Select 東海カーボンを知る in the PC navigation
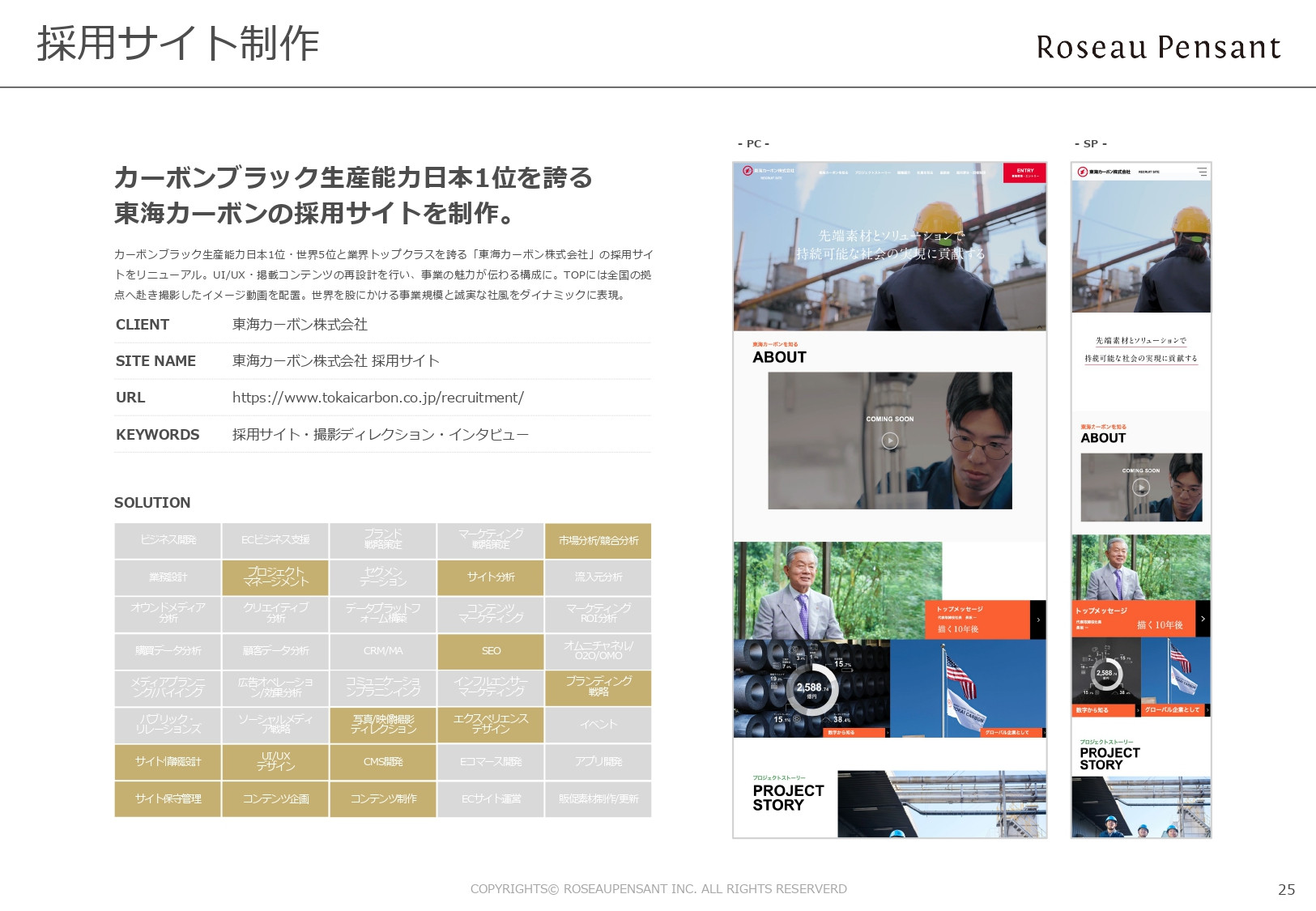1316x911 pixels. pos(833,172)
